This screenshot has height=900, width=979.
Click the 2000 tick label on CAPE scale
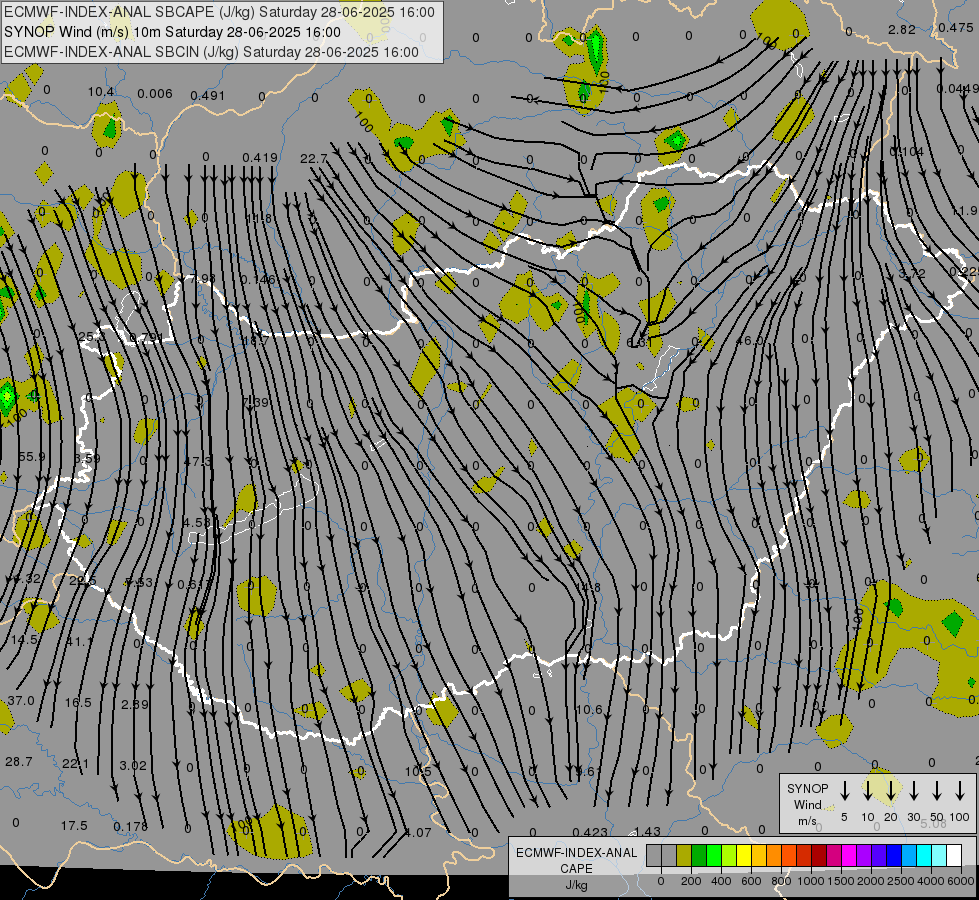pos(870,881)
